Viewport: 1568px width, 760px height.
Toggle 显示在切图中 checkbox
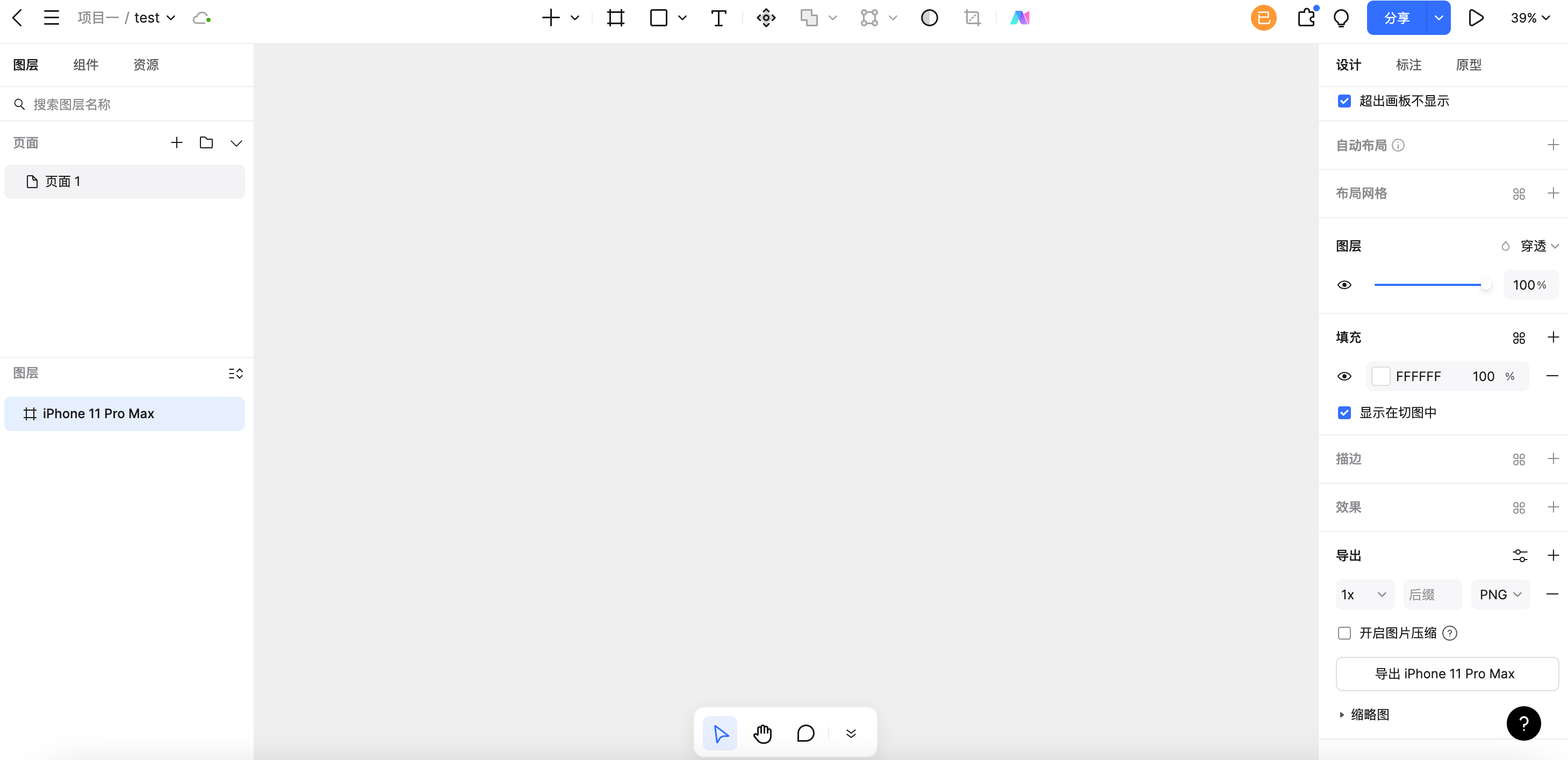(x=1344, y=412)
